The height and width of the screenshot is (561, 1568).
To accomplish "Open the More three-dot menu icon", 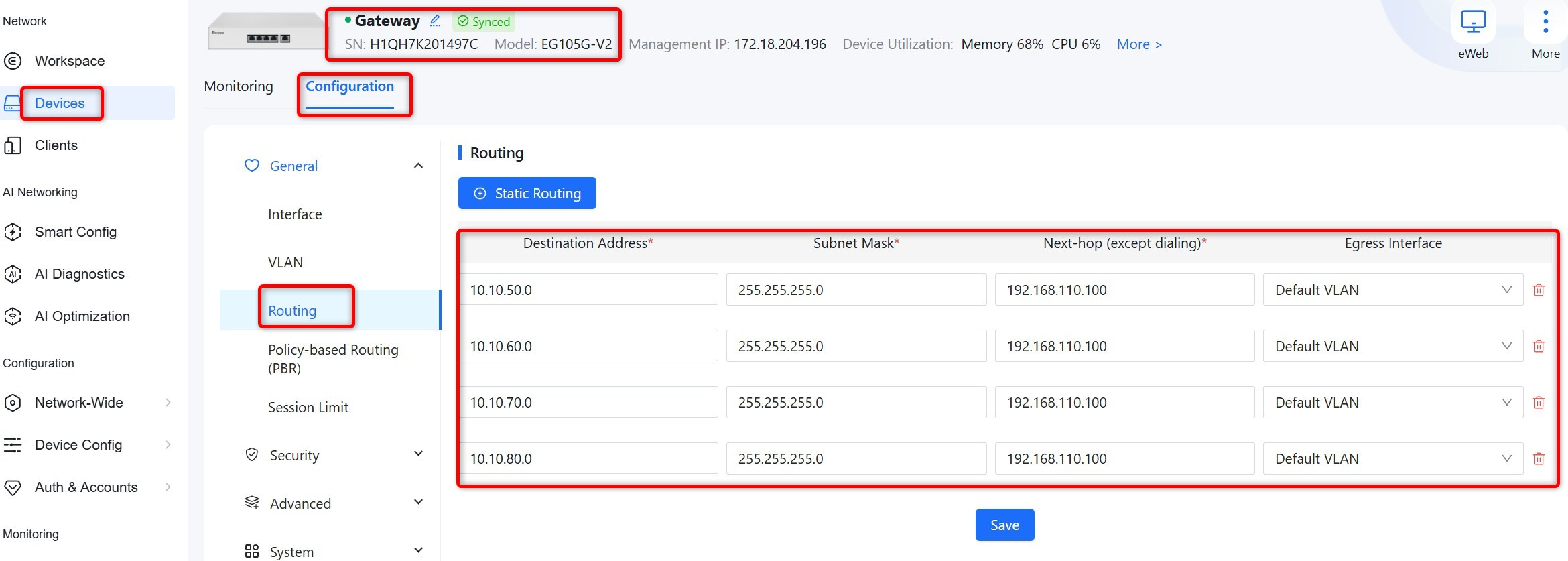I will (1545, 22).
